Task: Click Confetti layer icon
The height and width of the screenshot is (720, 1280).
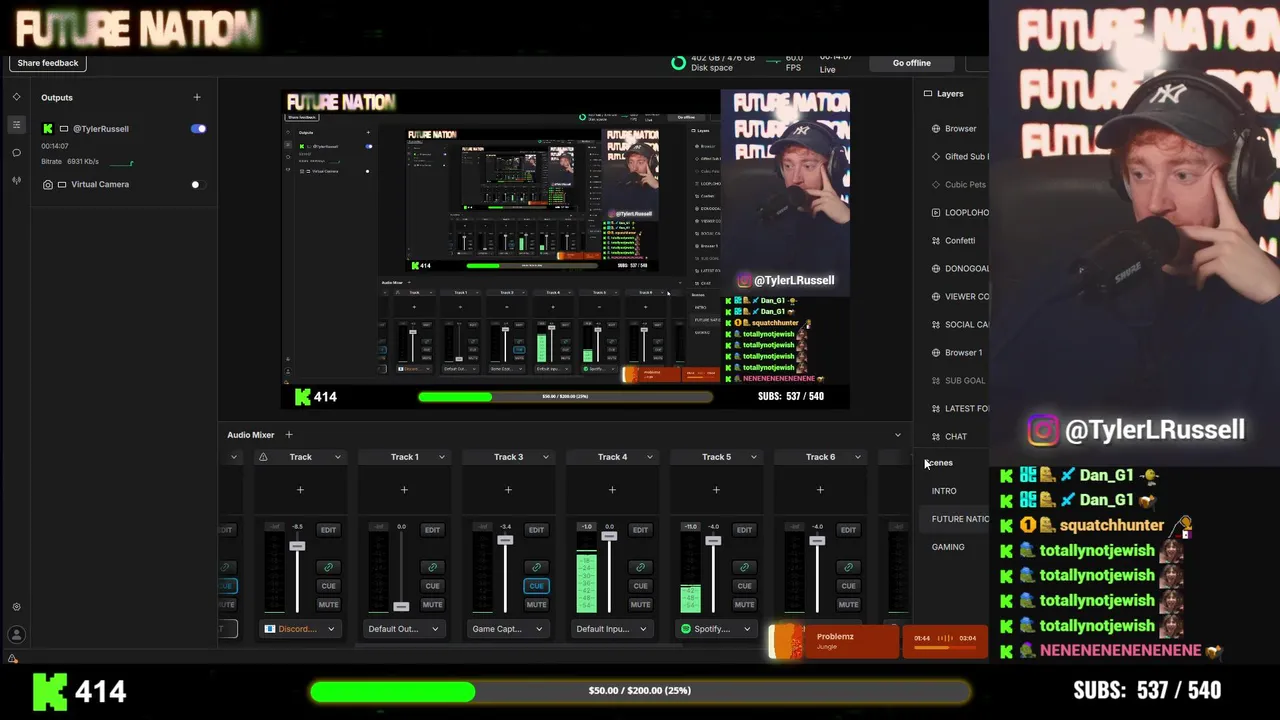Action: [936, 241]
